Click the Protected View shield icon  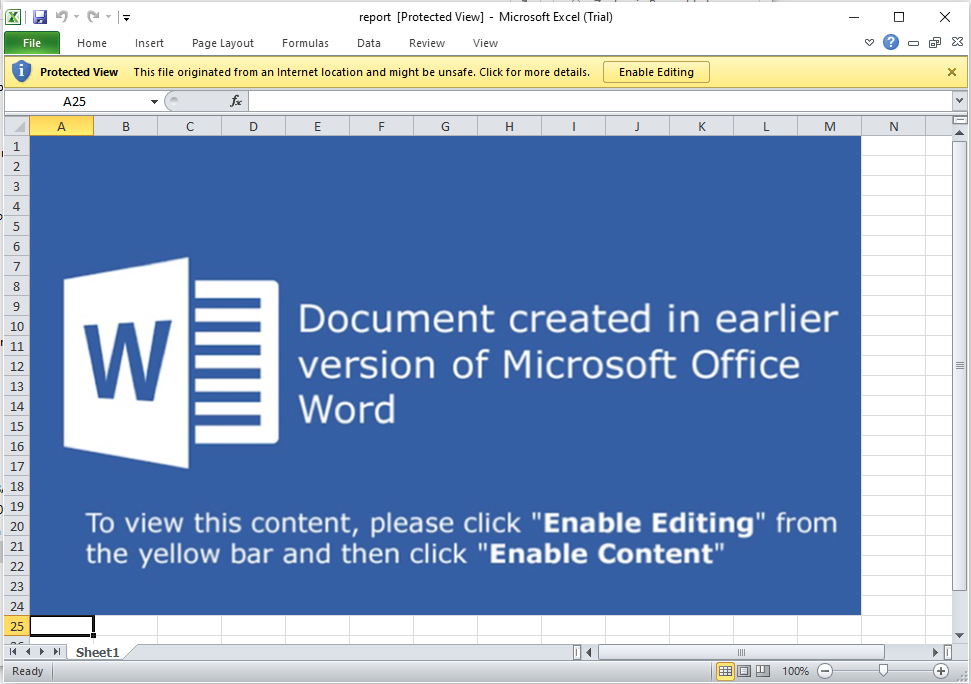pos(21,71)
